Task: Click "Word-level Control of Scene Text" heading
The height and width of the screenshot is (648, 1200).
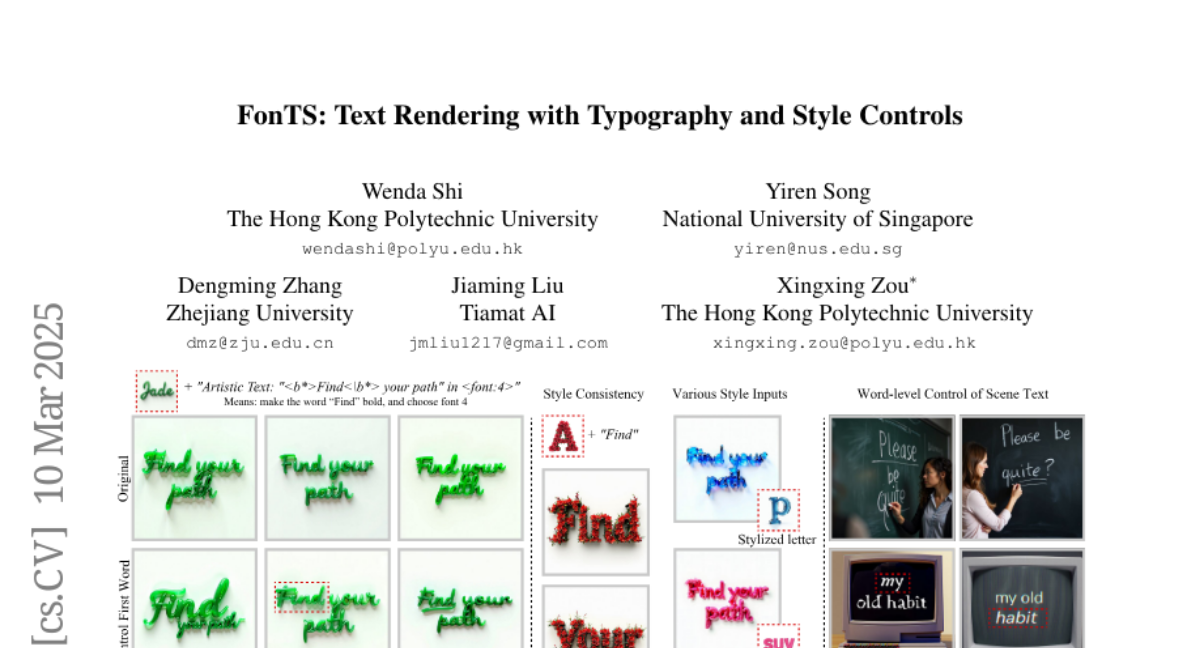Action: [x=953, y=394]
